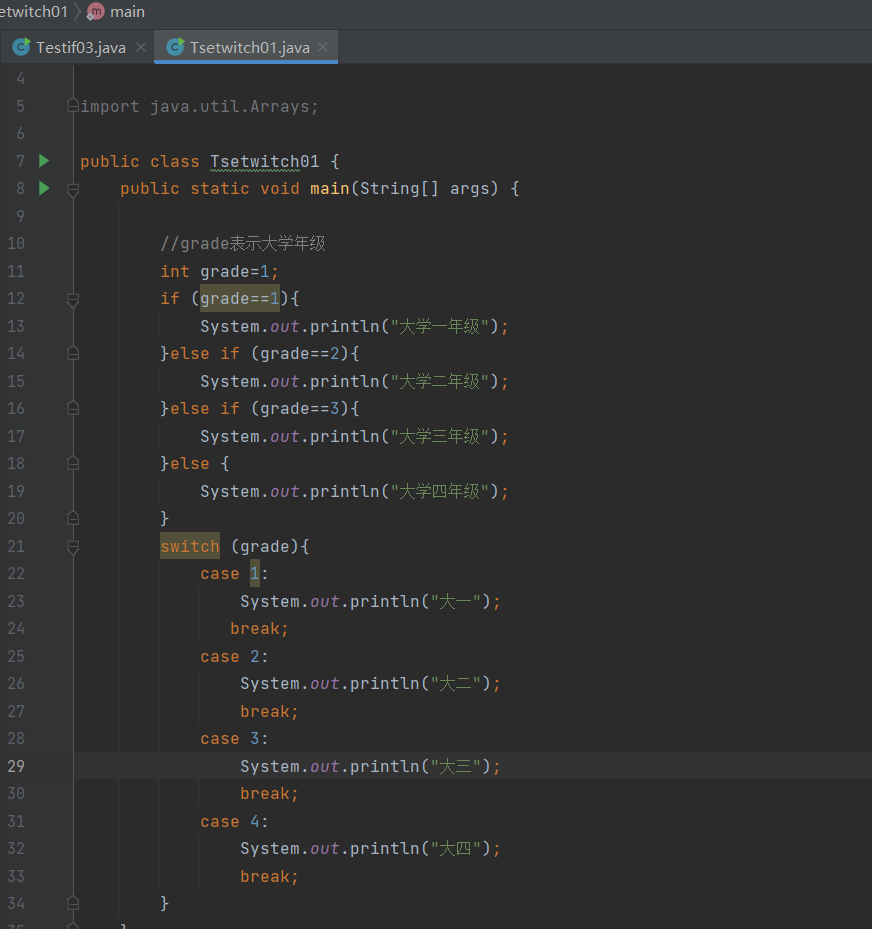Click the Tsetwitch01.java class file icon
This screenshot has width=872, height=929.
pos(175,47)
